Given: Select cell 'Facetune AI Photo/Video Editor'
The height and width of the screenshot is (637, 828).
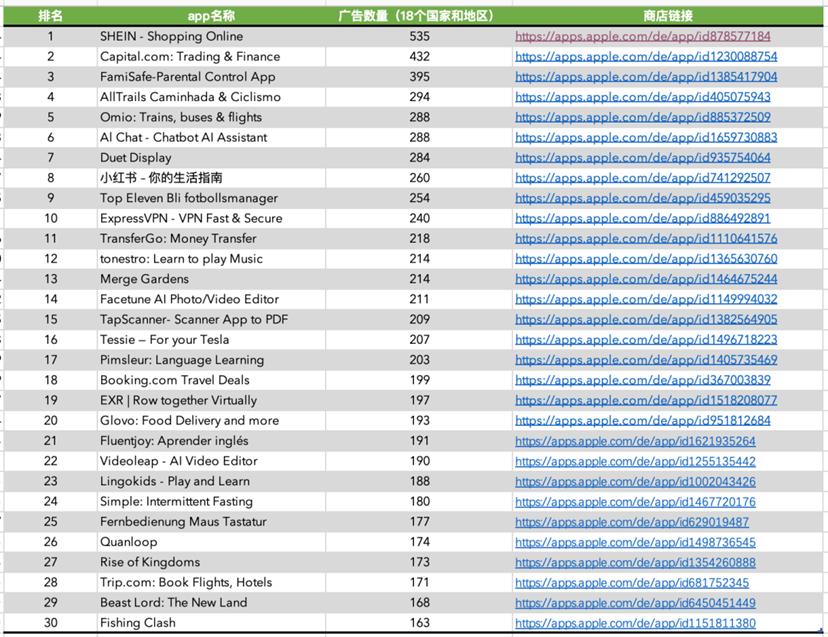Looking at the screenshot, I should pos(211,299).
